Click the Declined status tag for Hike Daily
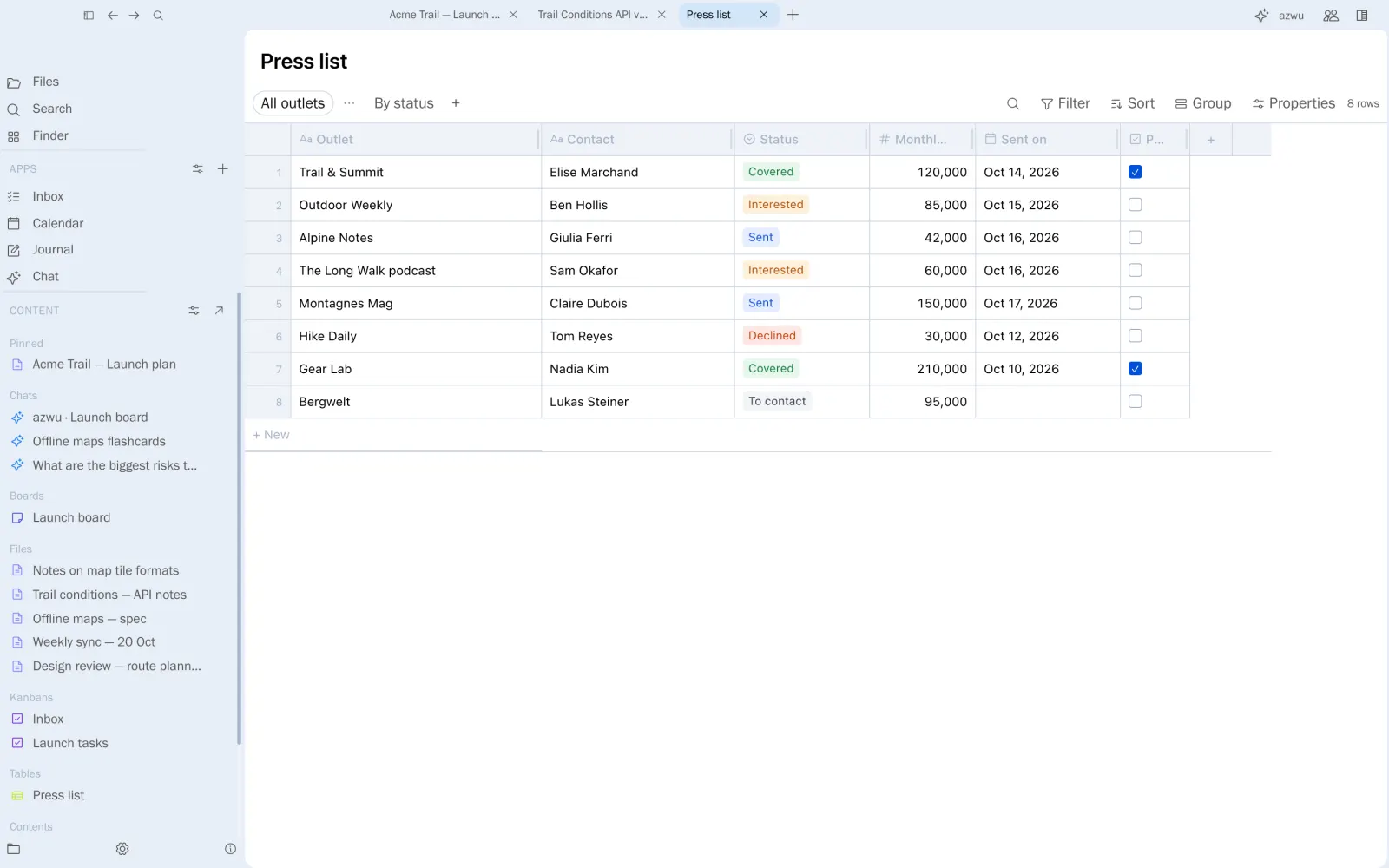This screenshot has height=868, width=1389. (x=772, y=336)
